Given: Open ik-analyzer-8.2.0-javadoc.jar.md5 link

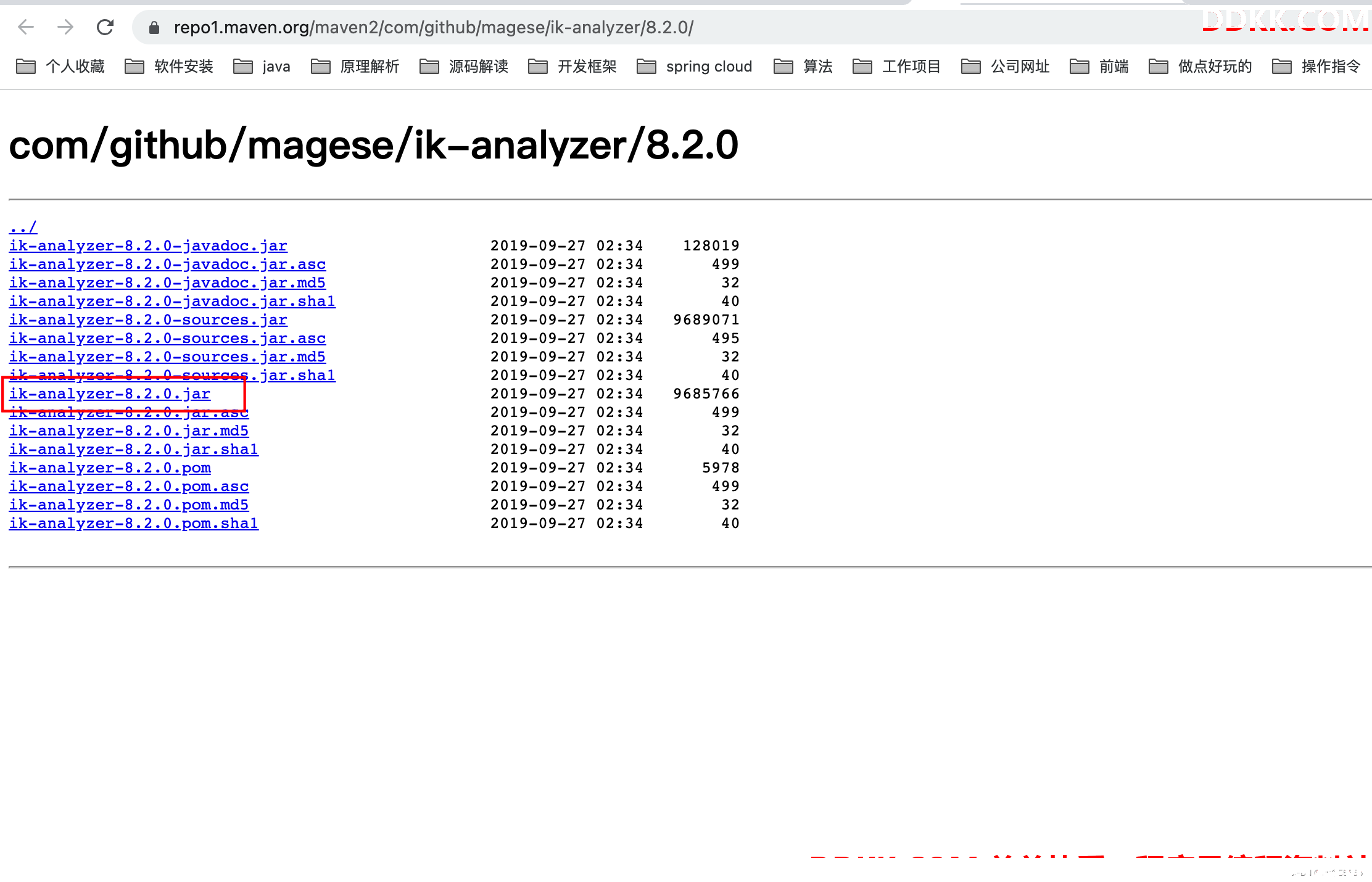Looking at the screenshot, I should pos(167,282).
